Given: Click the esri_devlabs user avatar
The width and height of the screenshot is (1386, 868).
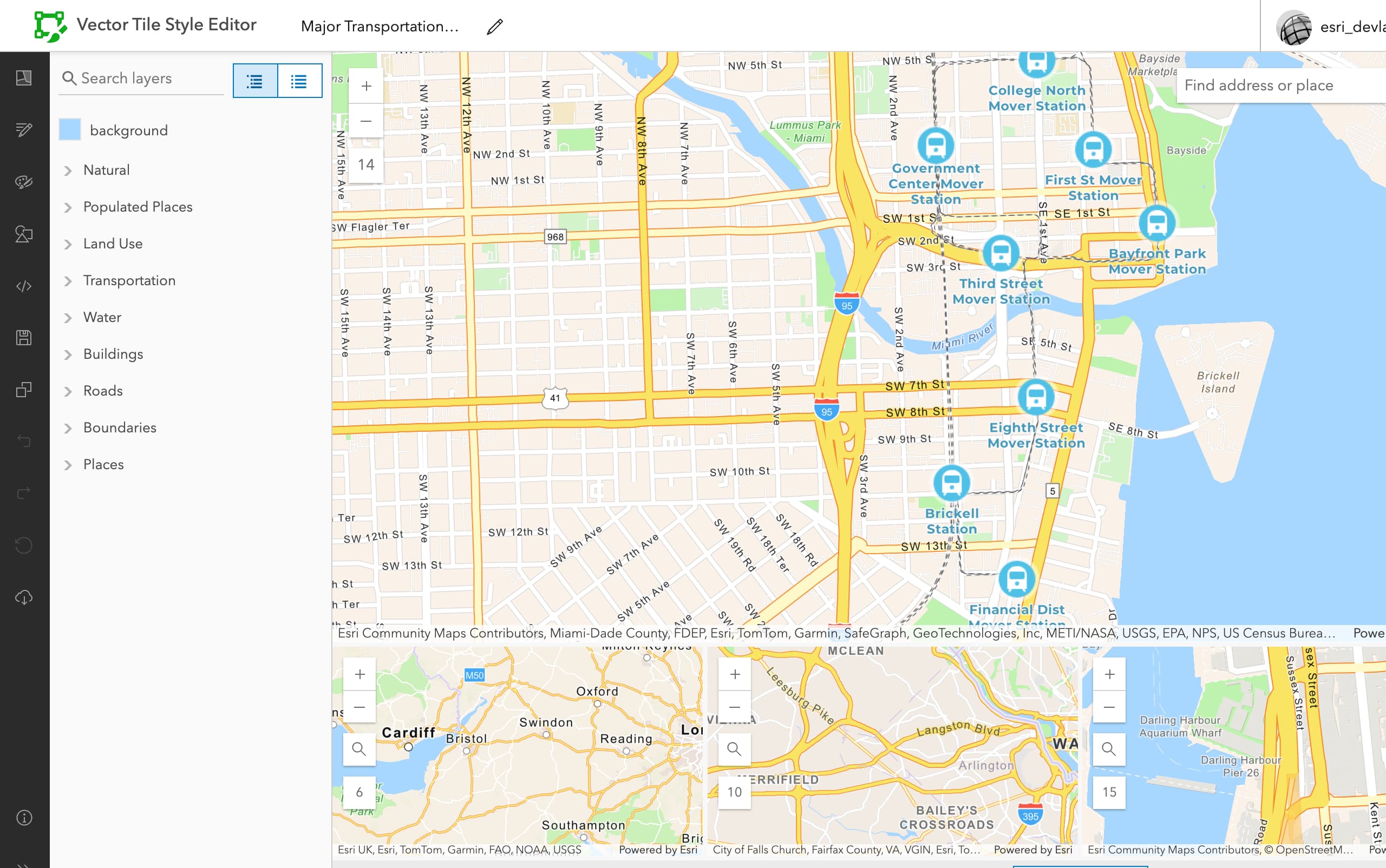Looking at the screenshot, I should tap(1293, 28).
